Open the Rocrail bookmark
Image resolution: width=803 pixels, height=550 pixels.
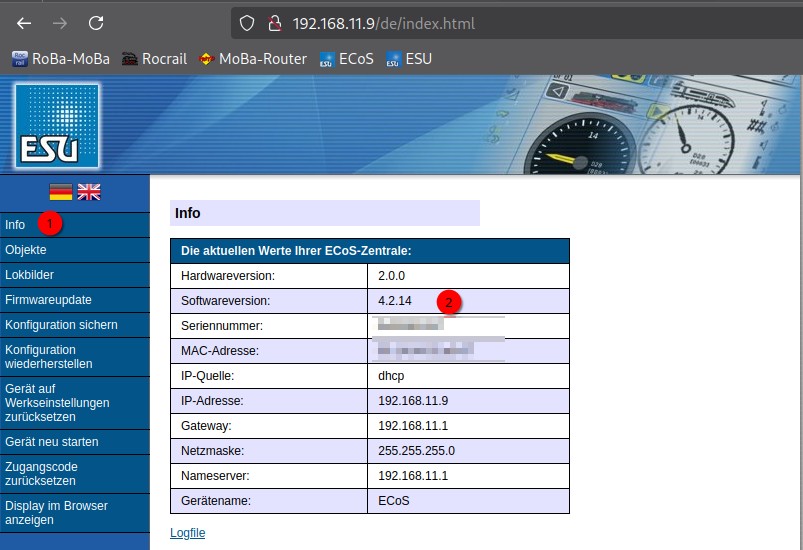click(154, 59)
